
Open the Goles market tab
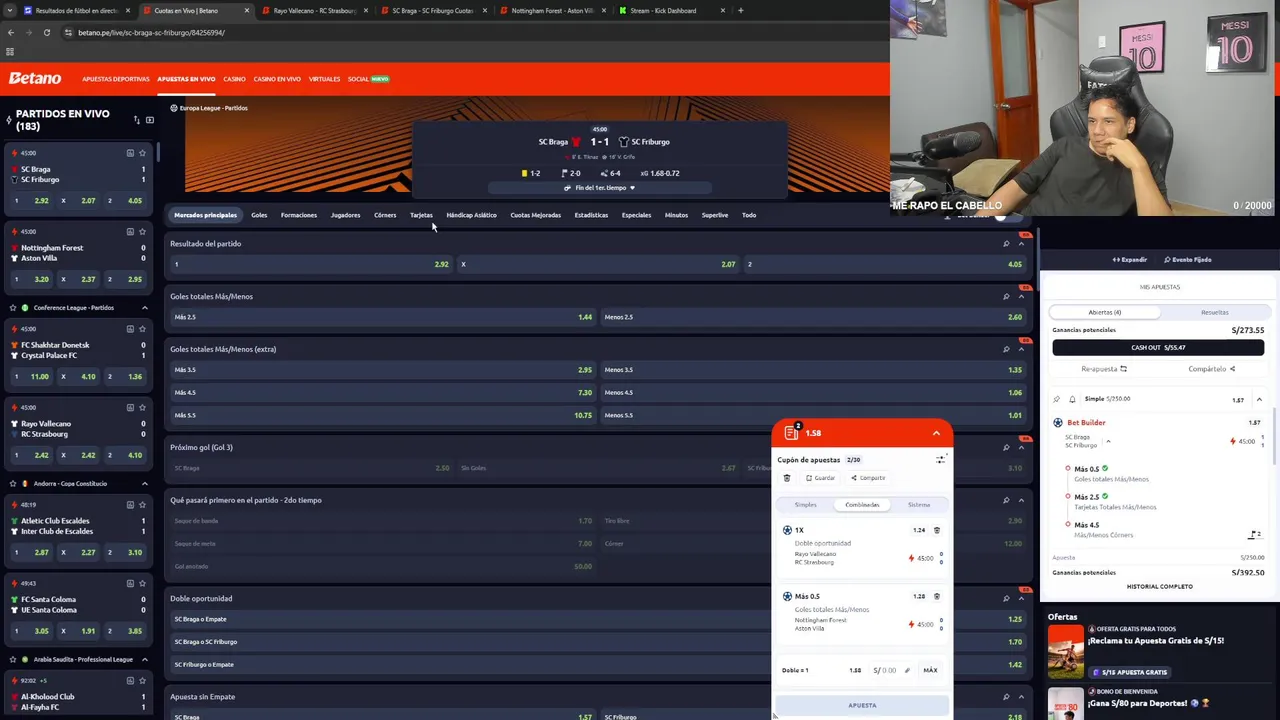tap(259, 215)
